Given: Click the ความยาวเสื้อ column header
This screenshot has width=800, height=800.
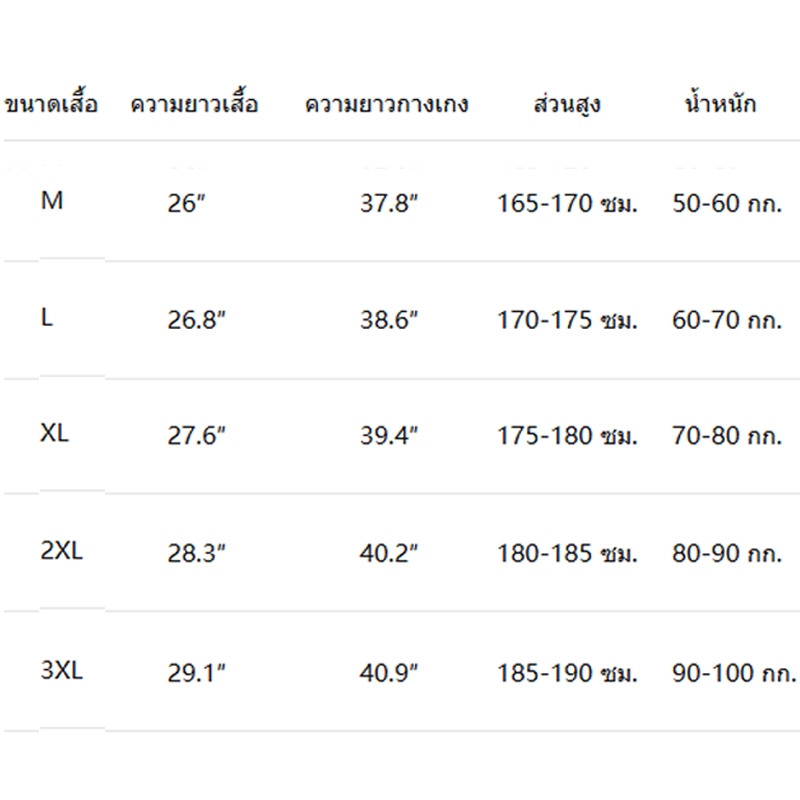Looking at the screenshot, I should [194, 104].
